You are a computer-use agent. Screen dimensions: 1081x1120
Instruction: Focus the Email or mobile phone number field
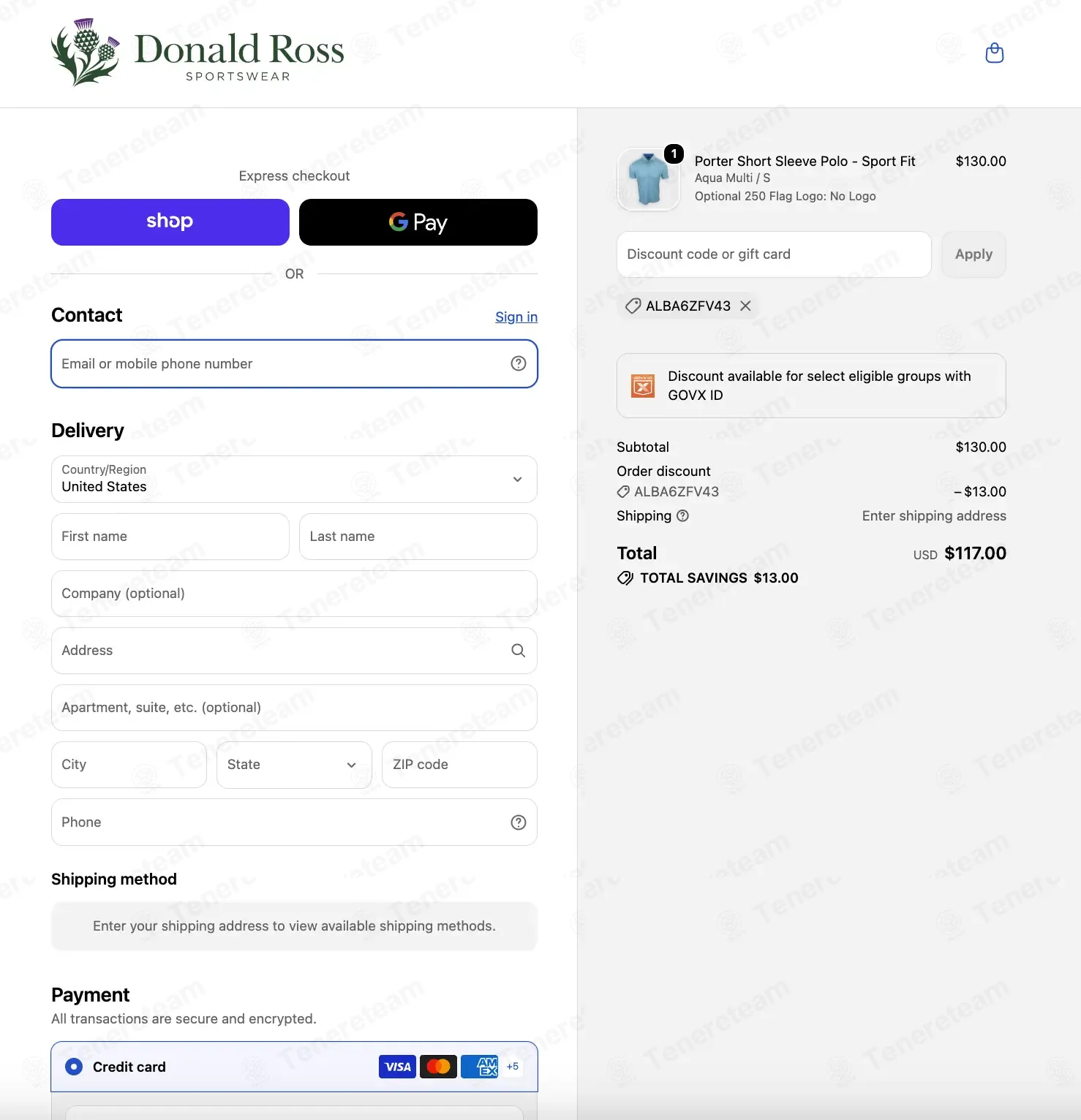pos(294,363)
